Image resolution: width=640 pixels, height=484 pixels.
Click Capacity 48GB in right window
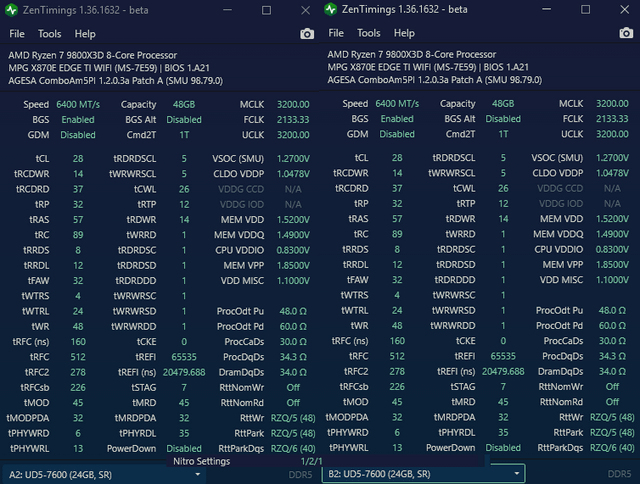(503, 104)
